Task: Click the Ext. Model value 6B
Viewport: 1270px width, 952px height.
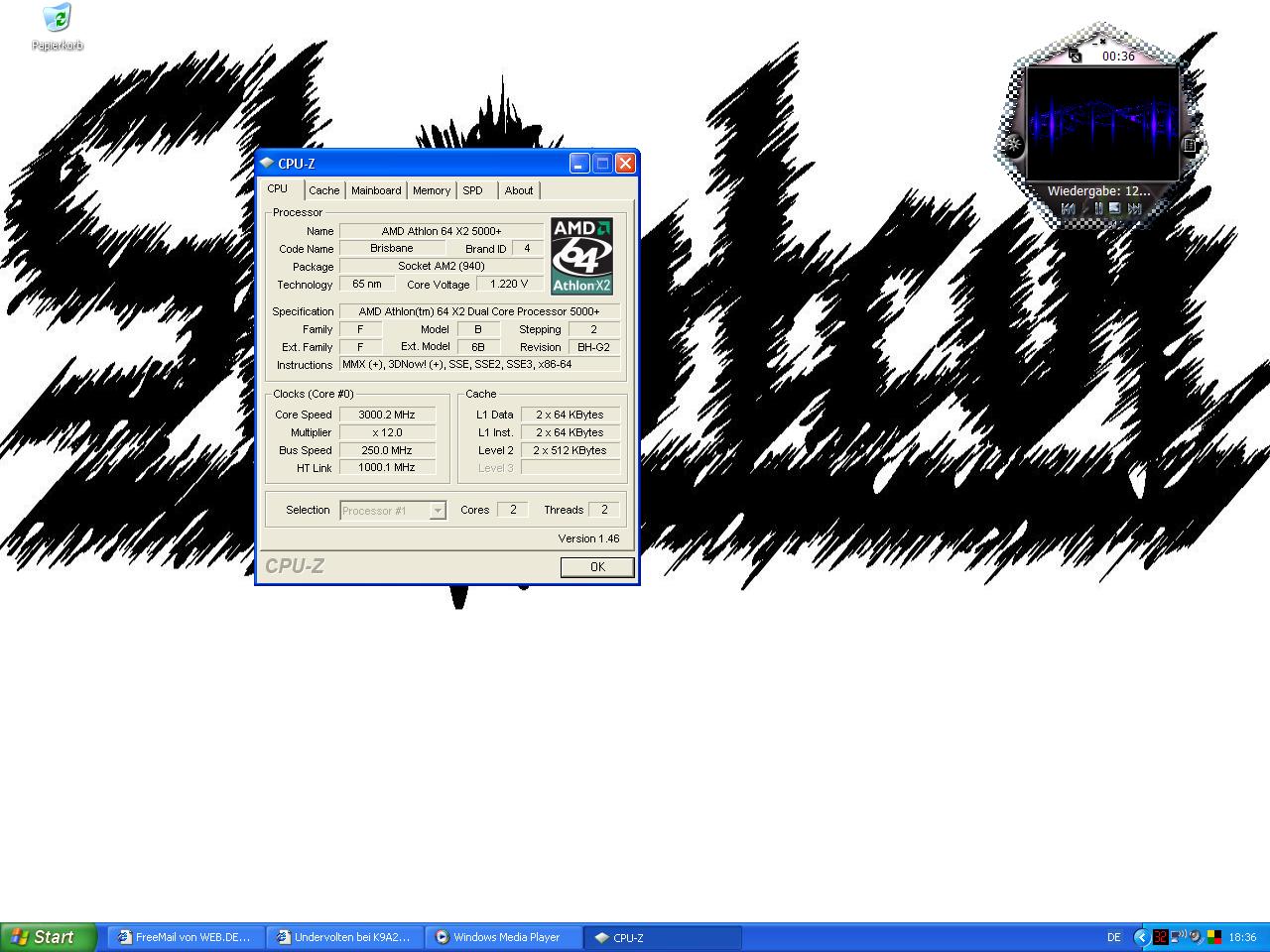Action: pos(478,347)
